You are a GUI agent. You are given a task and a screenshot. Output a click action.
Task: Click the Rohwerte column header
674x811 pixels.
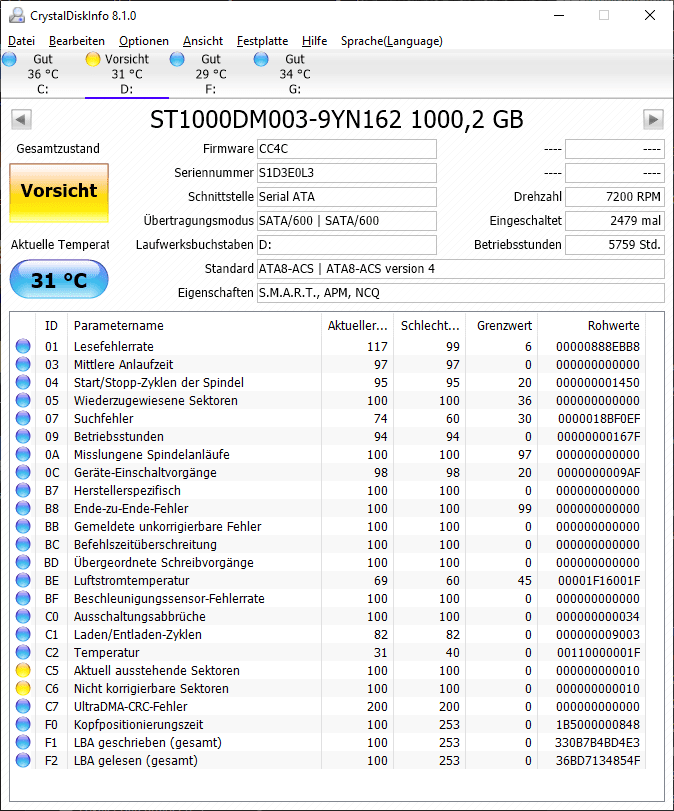592,325
